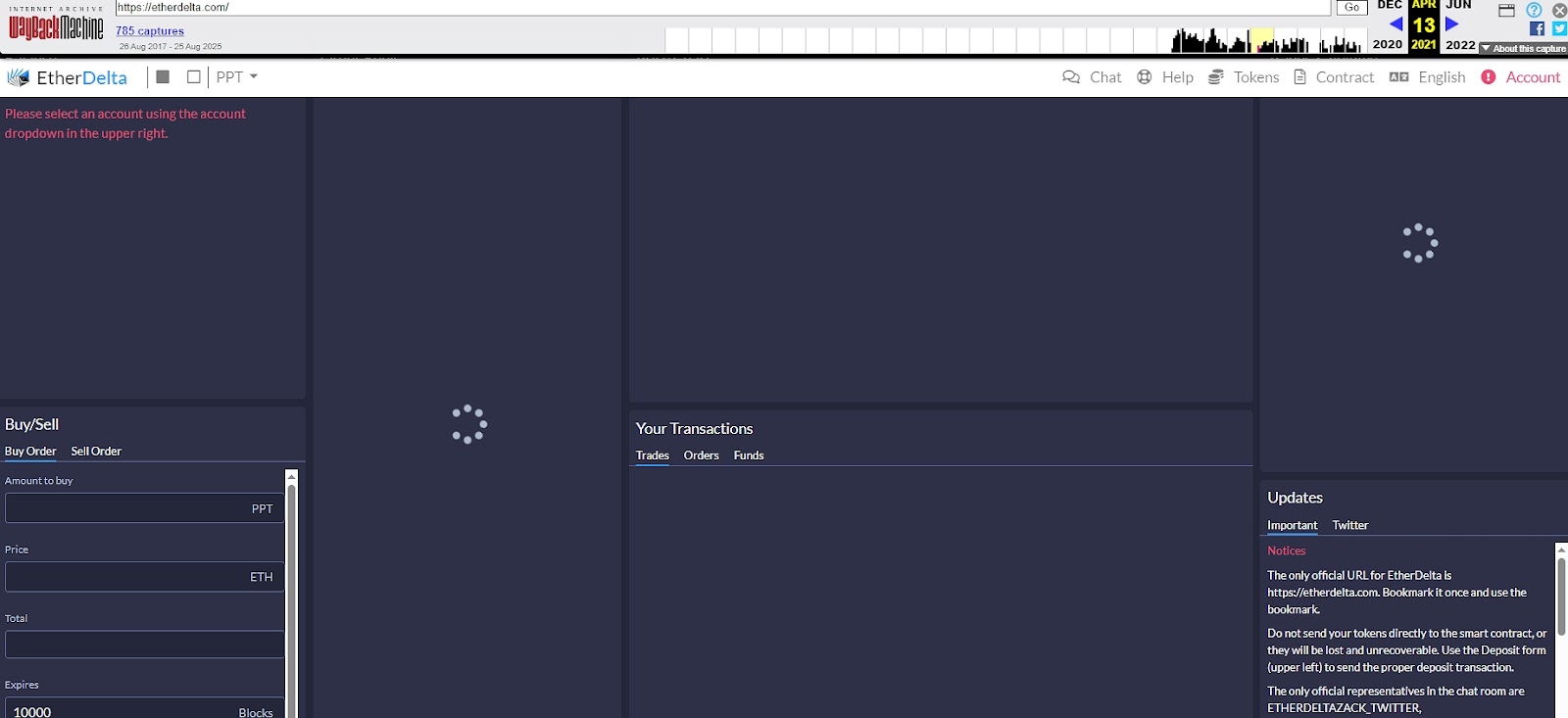Open the 785 captures link
The width and height of the screenshot is (1568, 718).
pyautogui.click(x=150, y=31)
